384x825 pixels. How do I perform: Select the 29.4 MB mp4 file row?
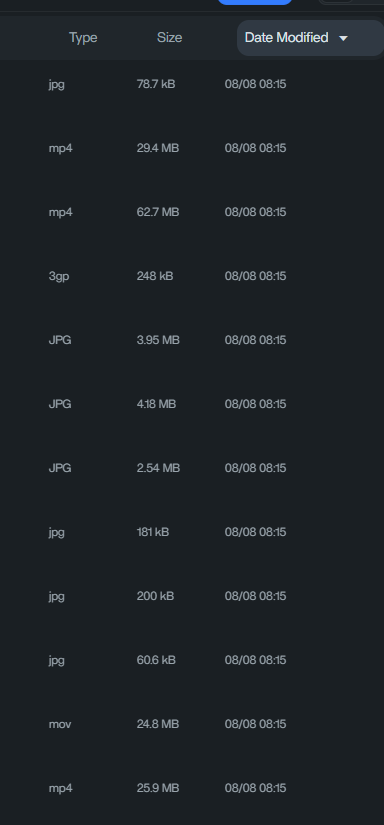coord(192,148)
